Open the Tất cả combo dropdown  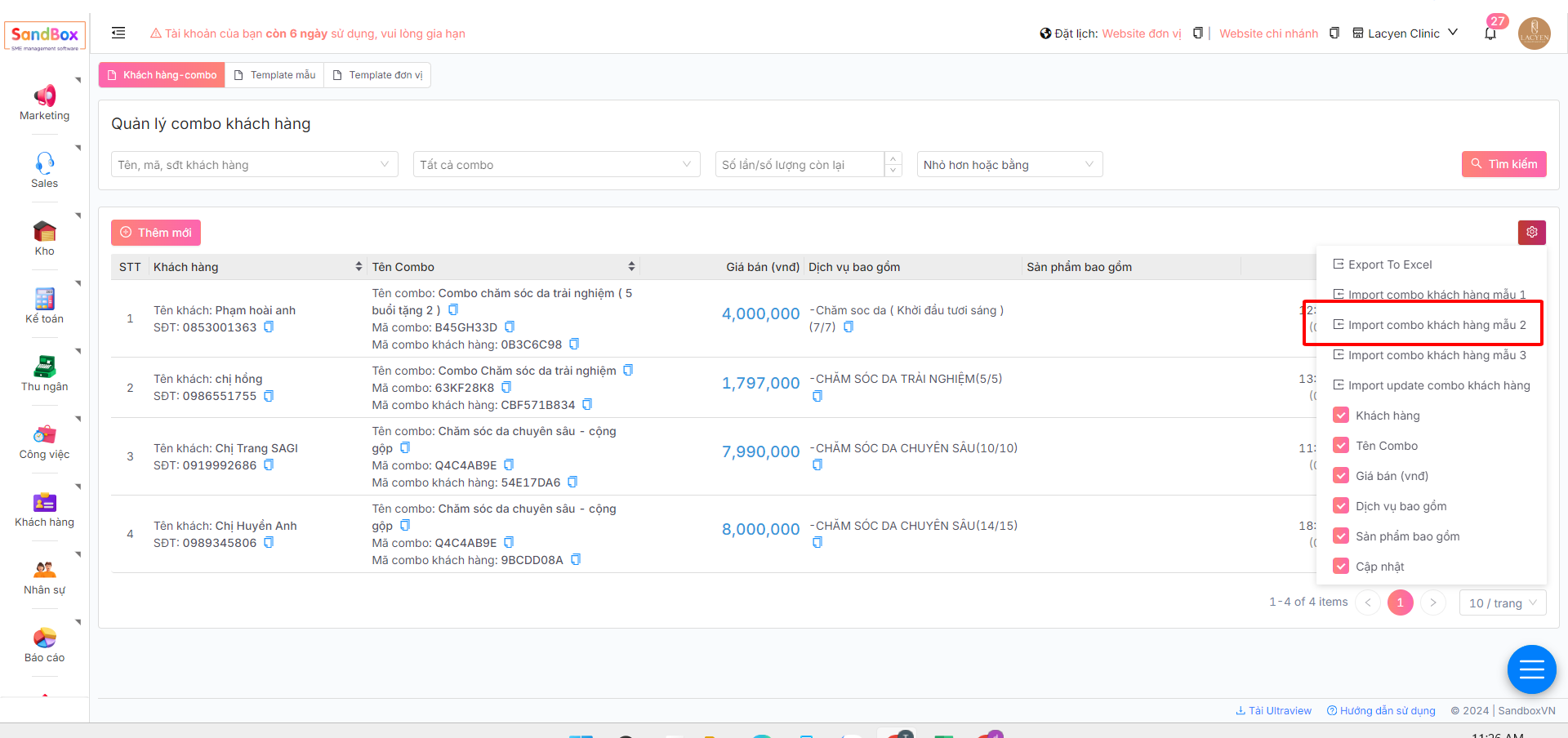pos(555,165)
